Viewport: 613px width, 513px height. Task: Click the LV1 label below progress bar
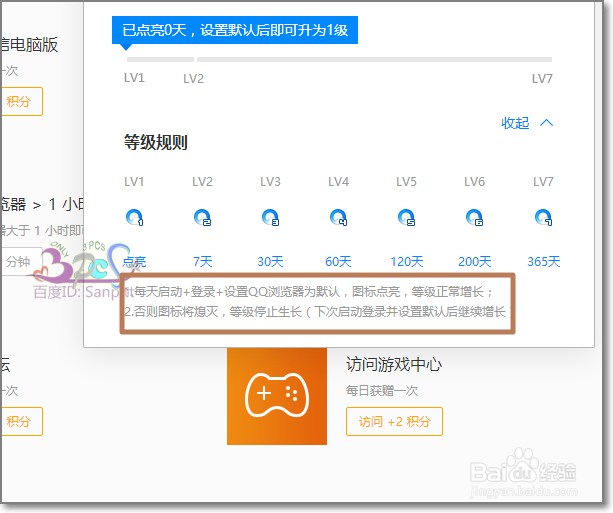[x=134, y=78]
